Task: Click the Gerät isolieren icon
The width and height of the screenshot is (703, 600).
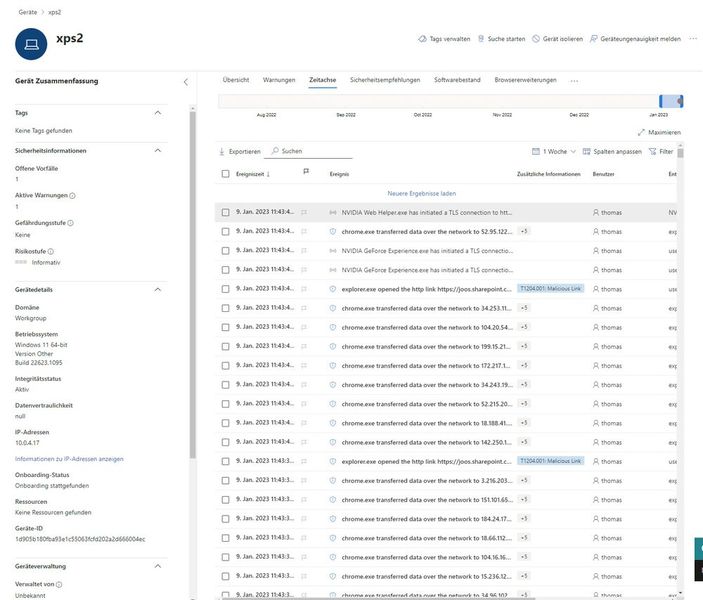Action: 537,39
